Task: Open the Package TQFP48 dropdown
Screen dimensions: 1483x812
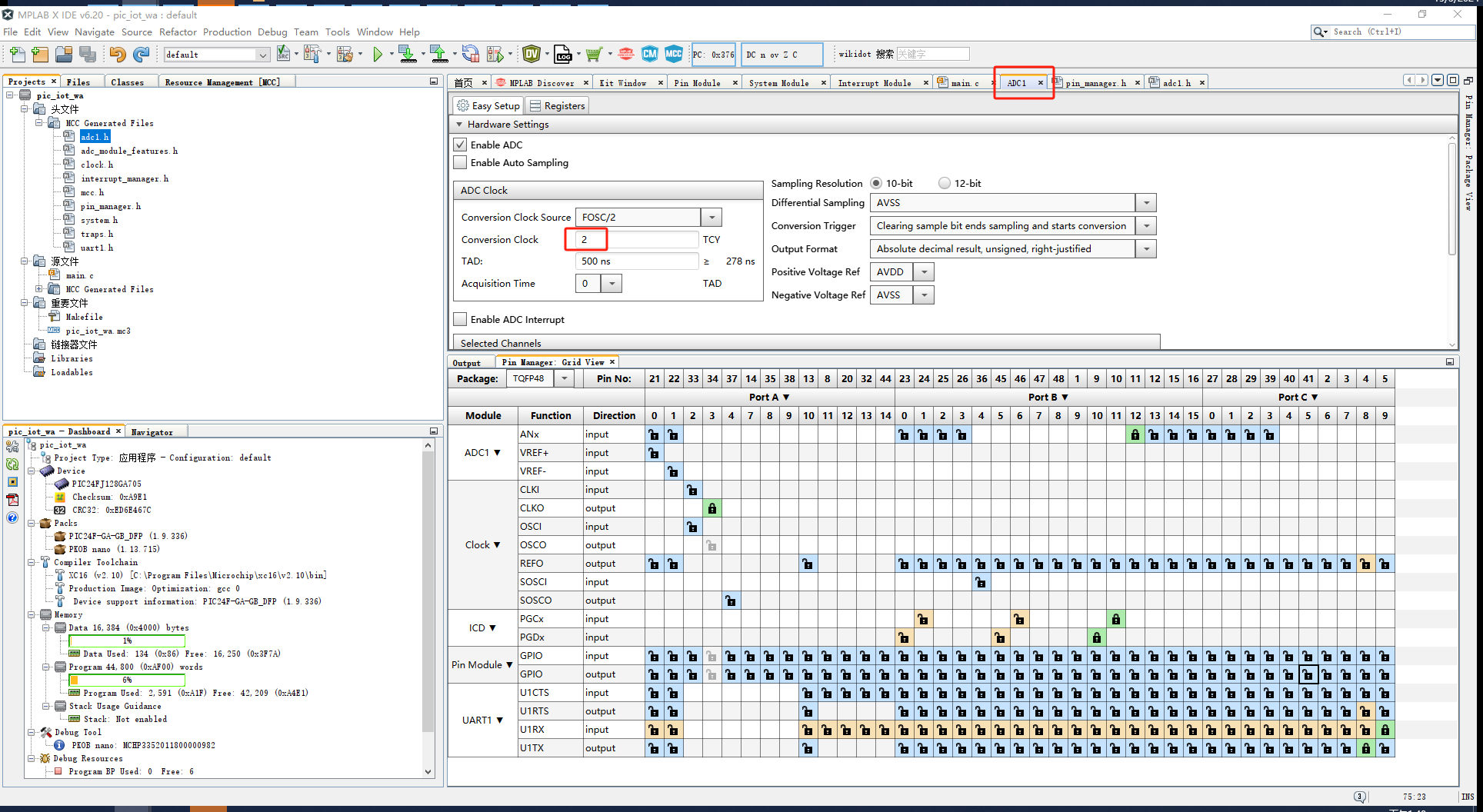Action: click(565, 378)
